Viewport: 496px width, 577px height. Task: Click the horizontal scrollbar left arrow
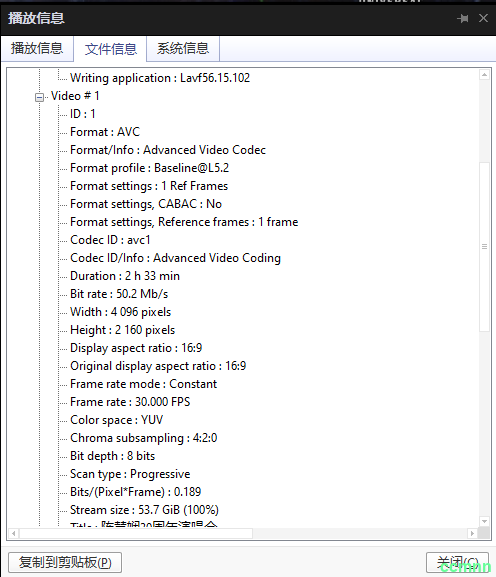click(14, 533)
